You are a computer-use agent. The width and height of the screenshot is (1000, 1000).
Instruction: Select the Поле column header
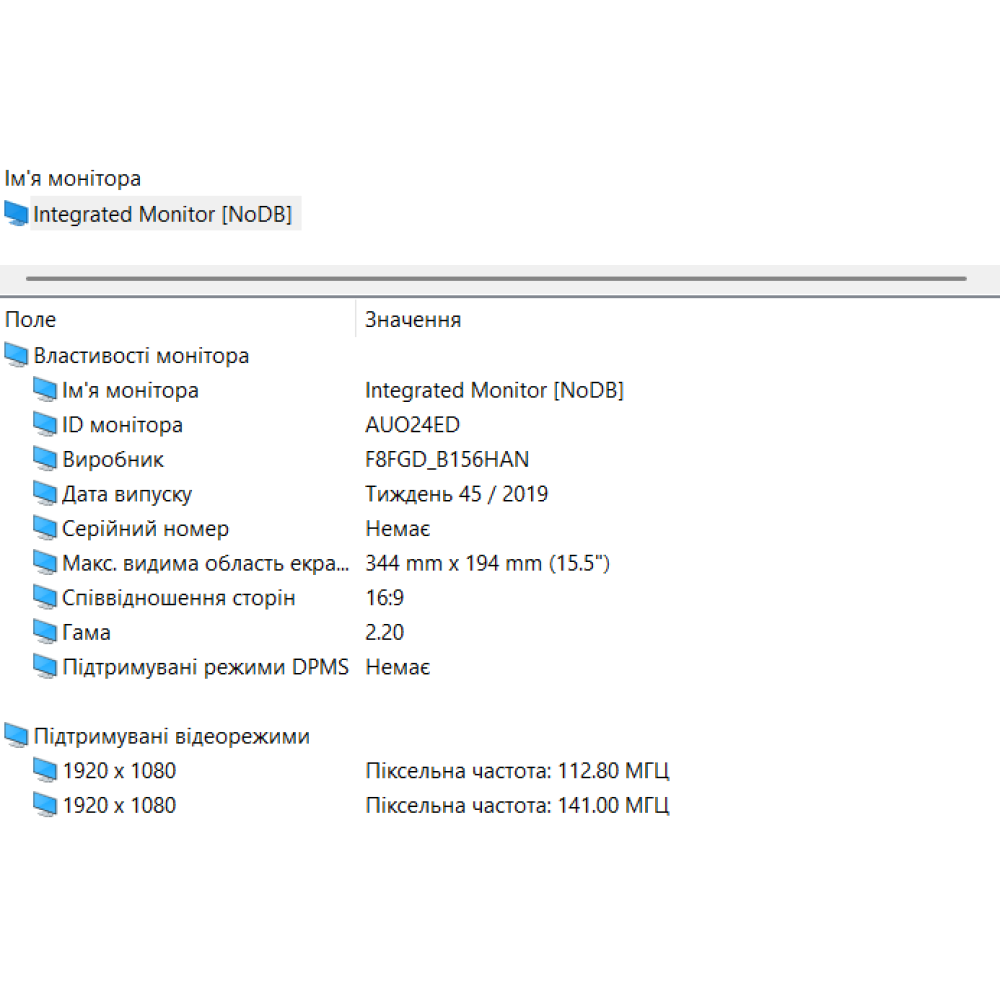tap(27, 319)
